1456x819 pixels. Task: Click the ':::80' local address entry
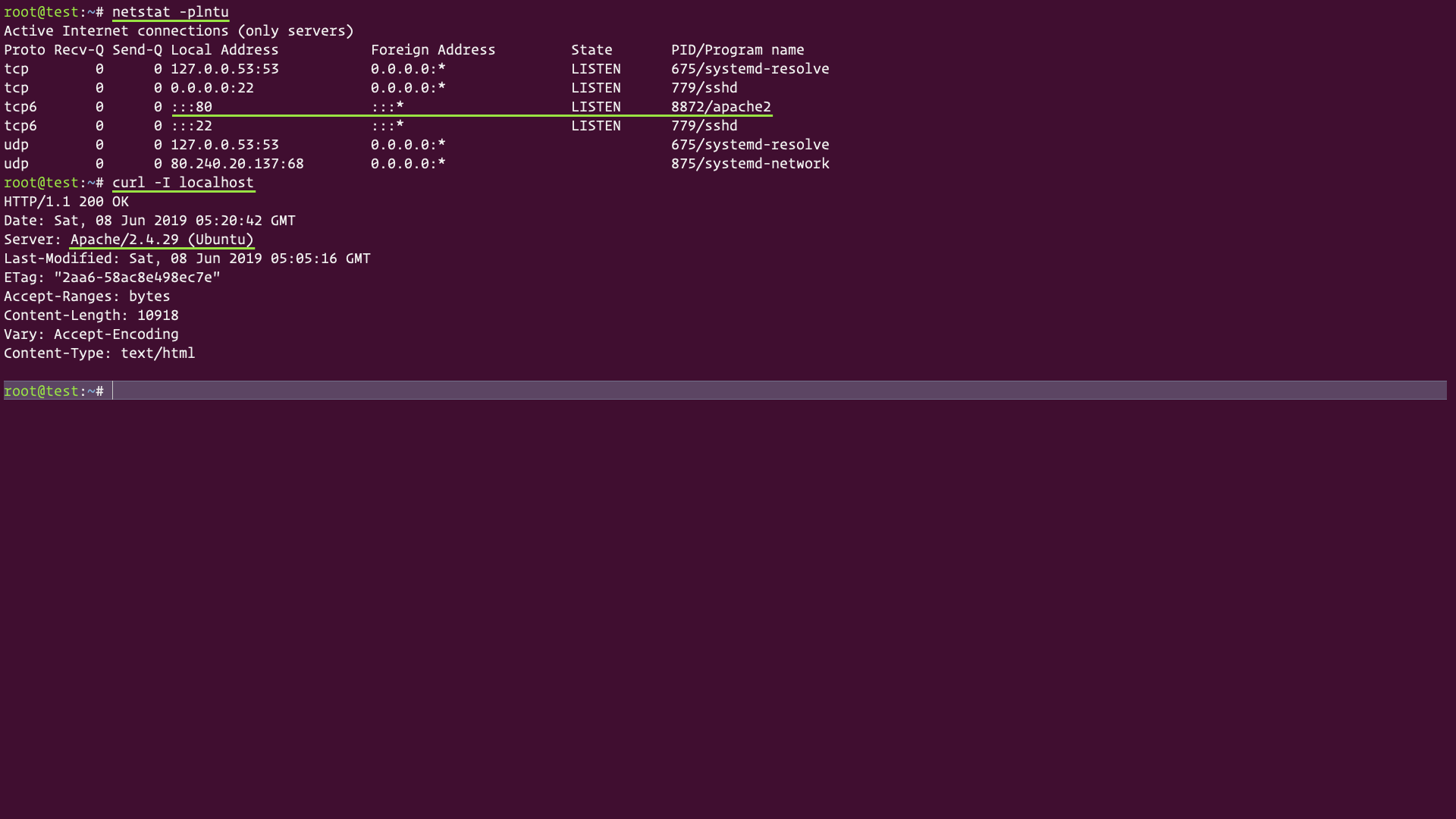pyautogui.click(x=192, y=107)
